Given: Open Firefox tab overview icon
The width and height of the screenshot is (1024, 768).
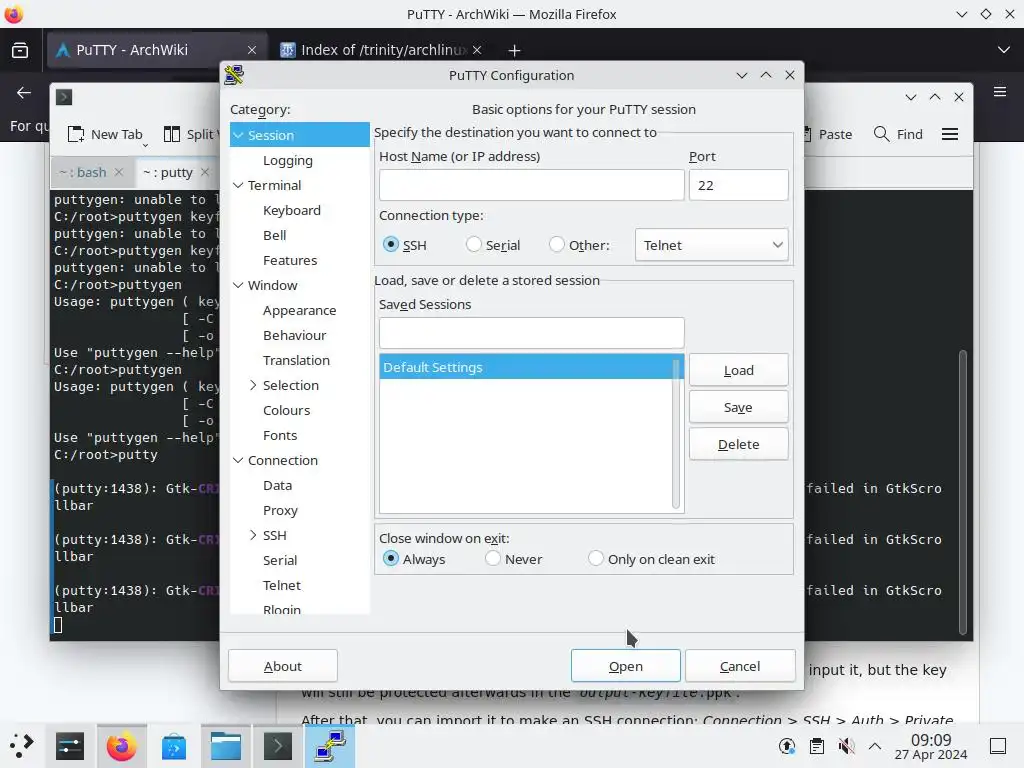Looking at the screenshot, I should pyautogui.click(x=20, y=50).
